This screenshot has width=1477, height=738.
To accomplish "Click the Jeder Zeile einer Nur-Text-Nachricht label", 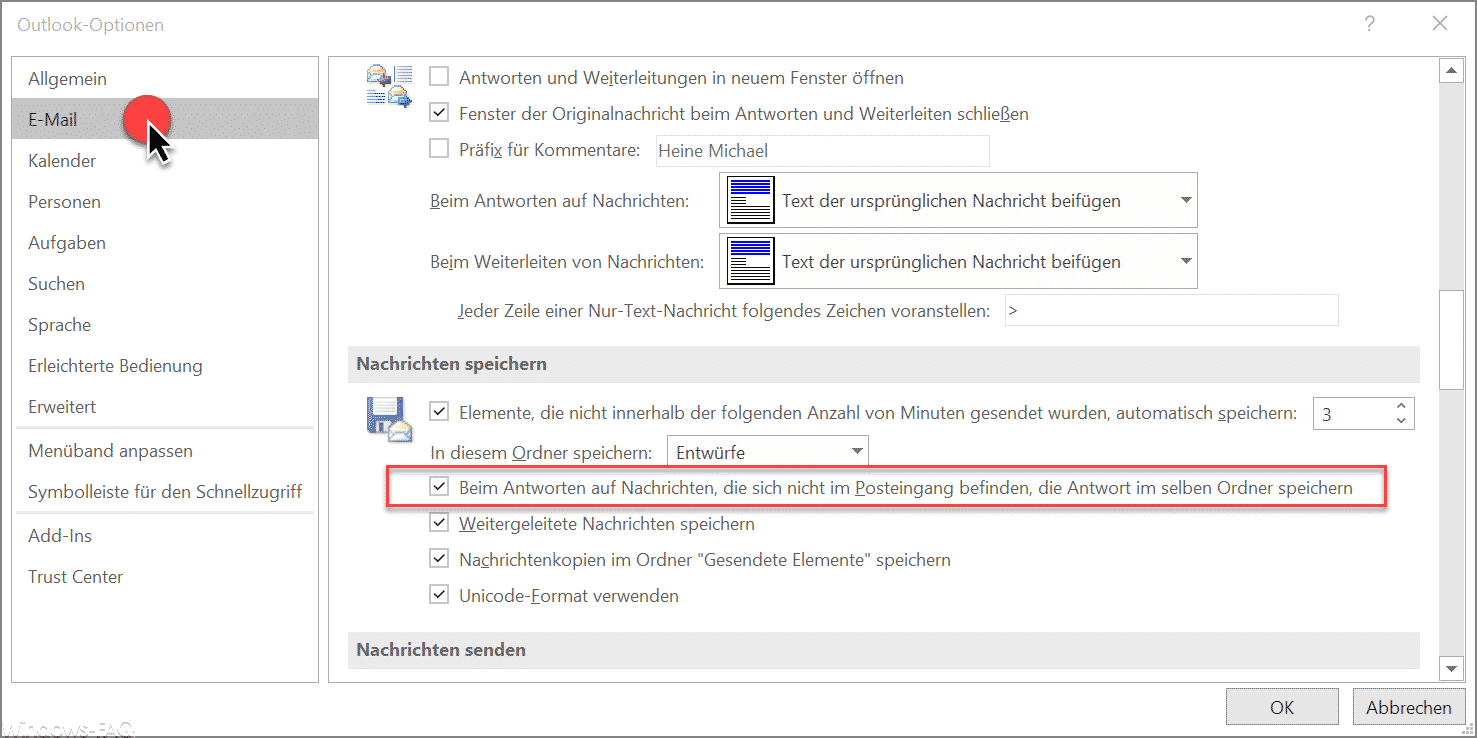I will (723, 310).
